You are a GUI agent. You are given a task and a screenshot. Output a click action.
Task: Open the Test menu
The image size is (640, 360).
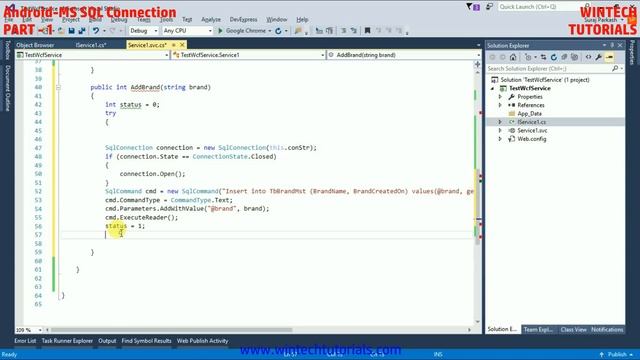(187, 20)
